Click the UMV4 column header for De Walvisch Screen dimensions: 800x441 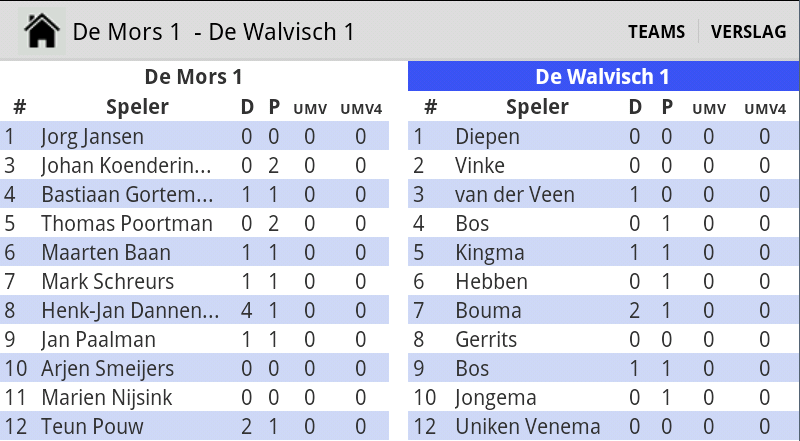click(x=765, y=109)
